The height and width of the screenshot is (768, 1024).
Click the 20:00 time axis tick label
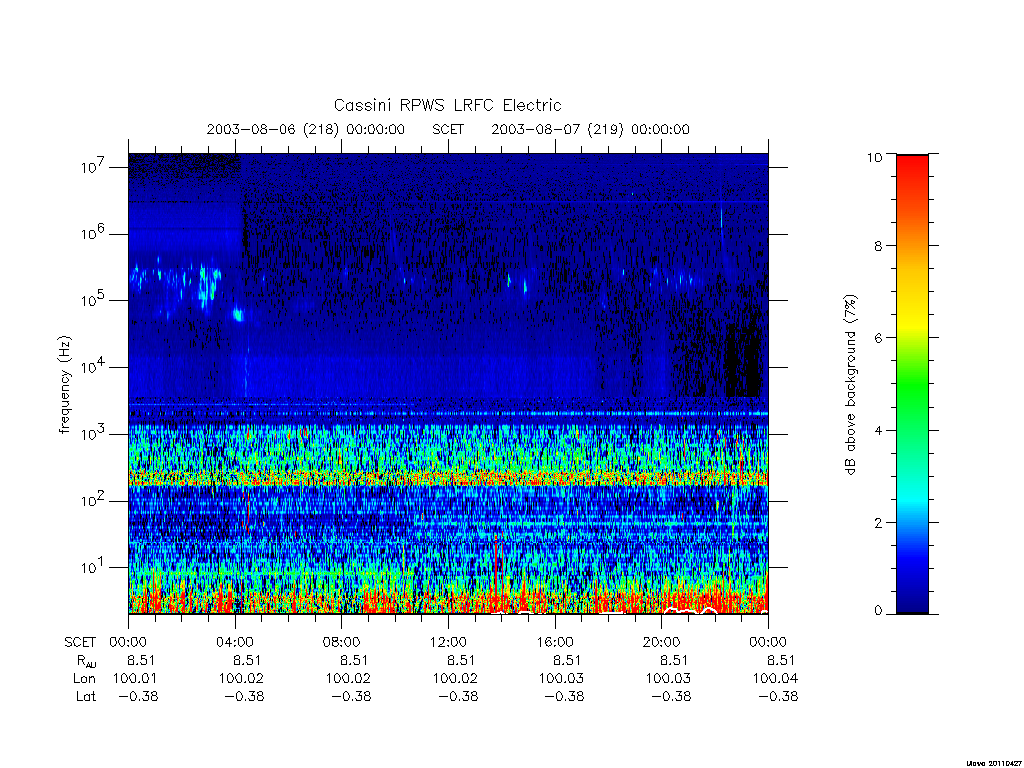coord(661,642)
